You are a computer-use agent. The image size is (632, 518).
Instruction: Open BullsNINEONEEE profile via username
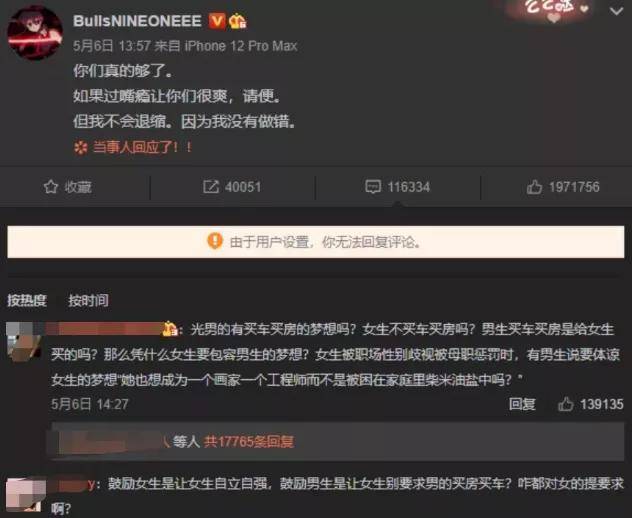[137, 21]
